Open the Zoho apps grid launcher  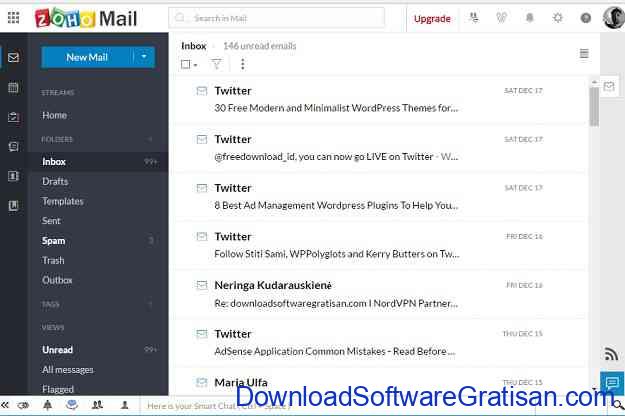tap(14, 18)
